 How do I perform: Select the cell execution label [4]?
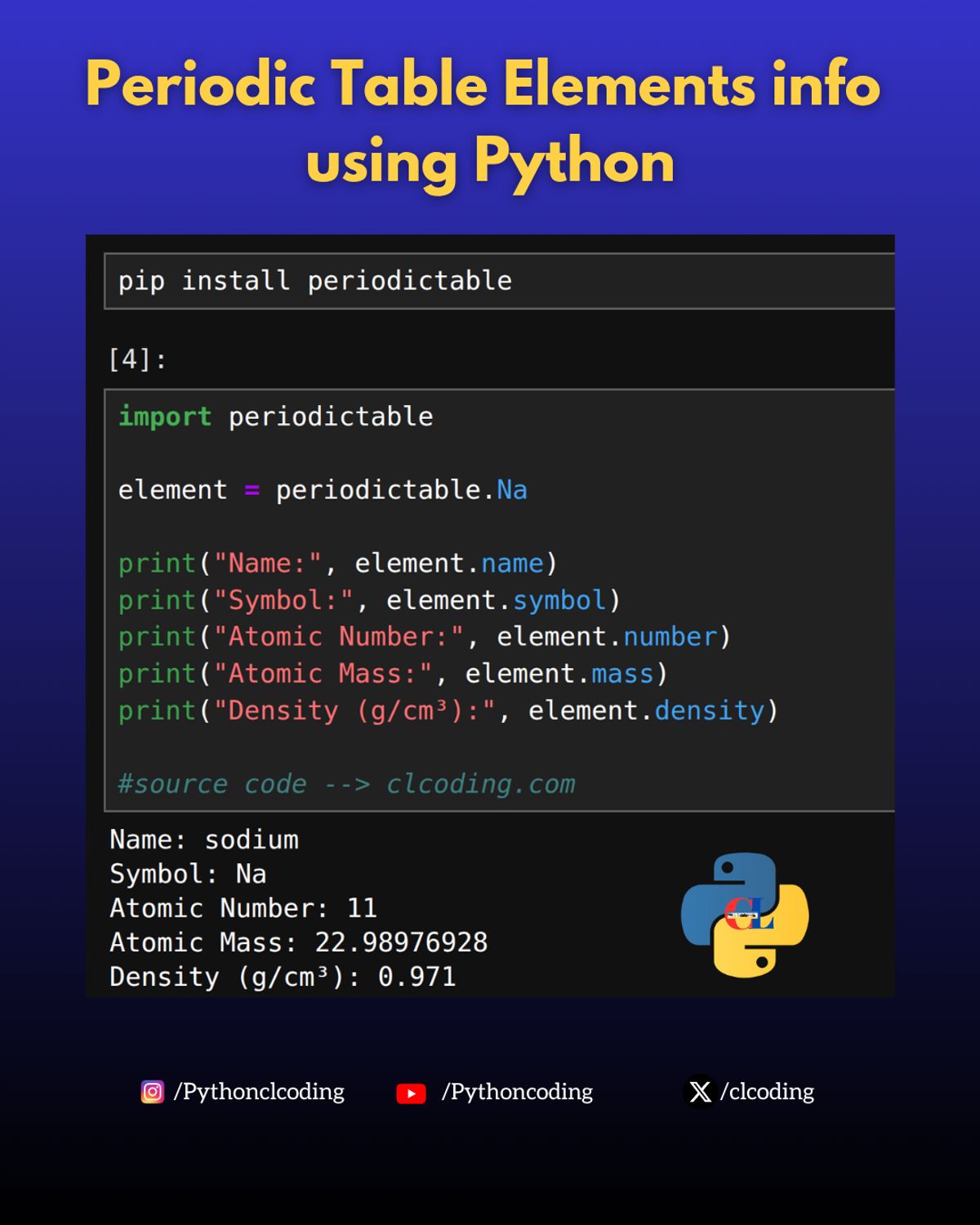click(137, 357)
